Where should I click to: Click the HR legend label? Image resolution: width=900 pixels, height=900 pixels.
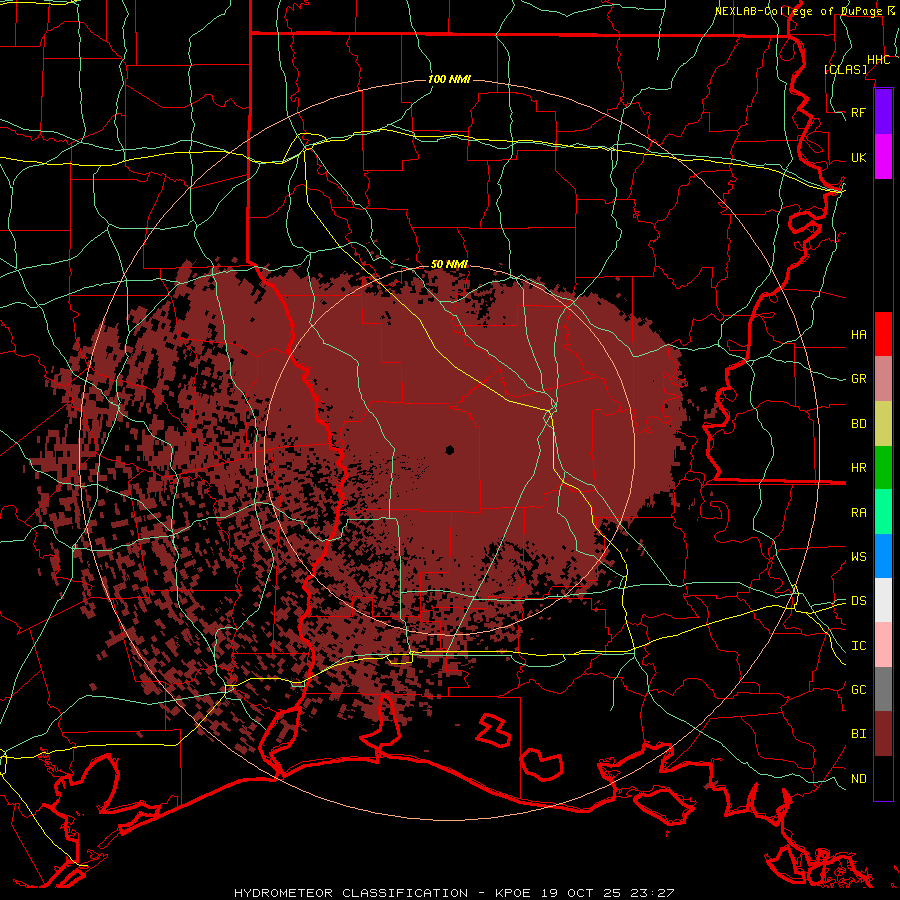click(859, 467)
